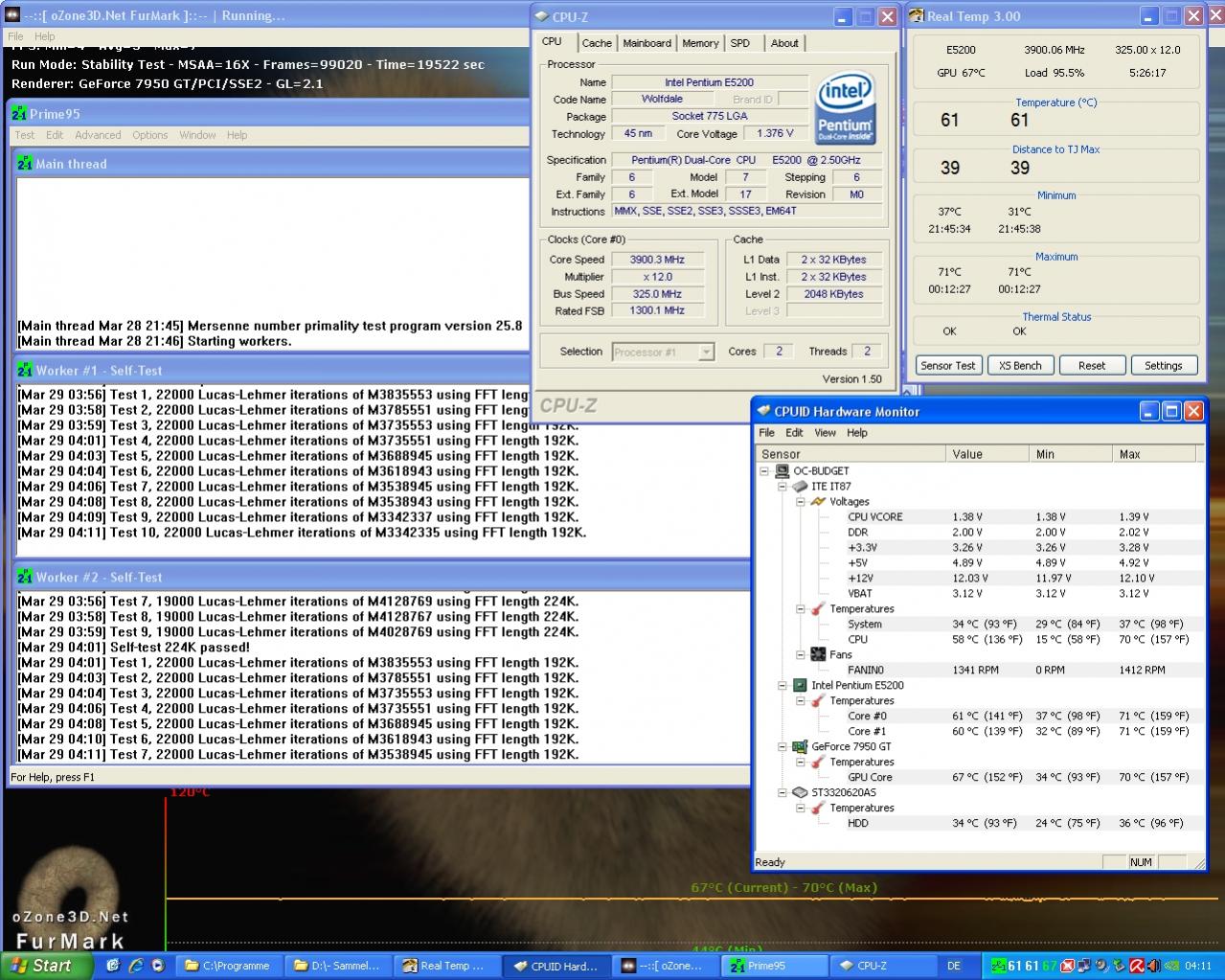Click the Voltages lightning icon
Screen dimensions: 1225x980
818,501
